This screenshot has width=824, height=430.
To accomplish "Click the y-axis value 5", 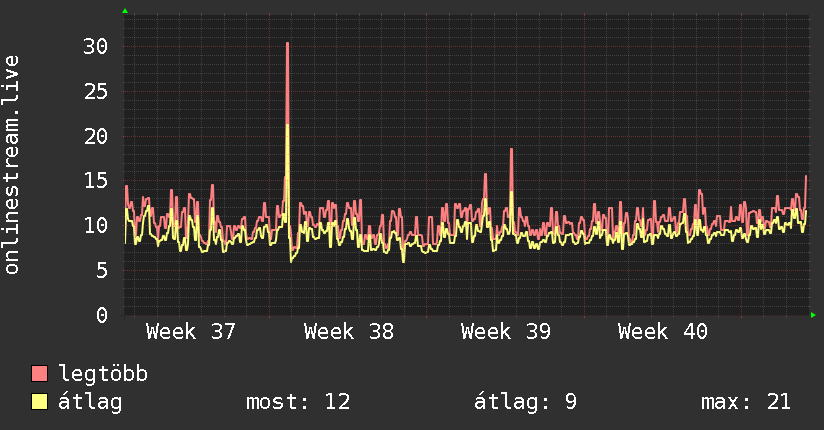I will 102,270.
